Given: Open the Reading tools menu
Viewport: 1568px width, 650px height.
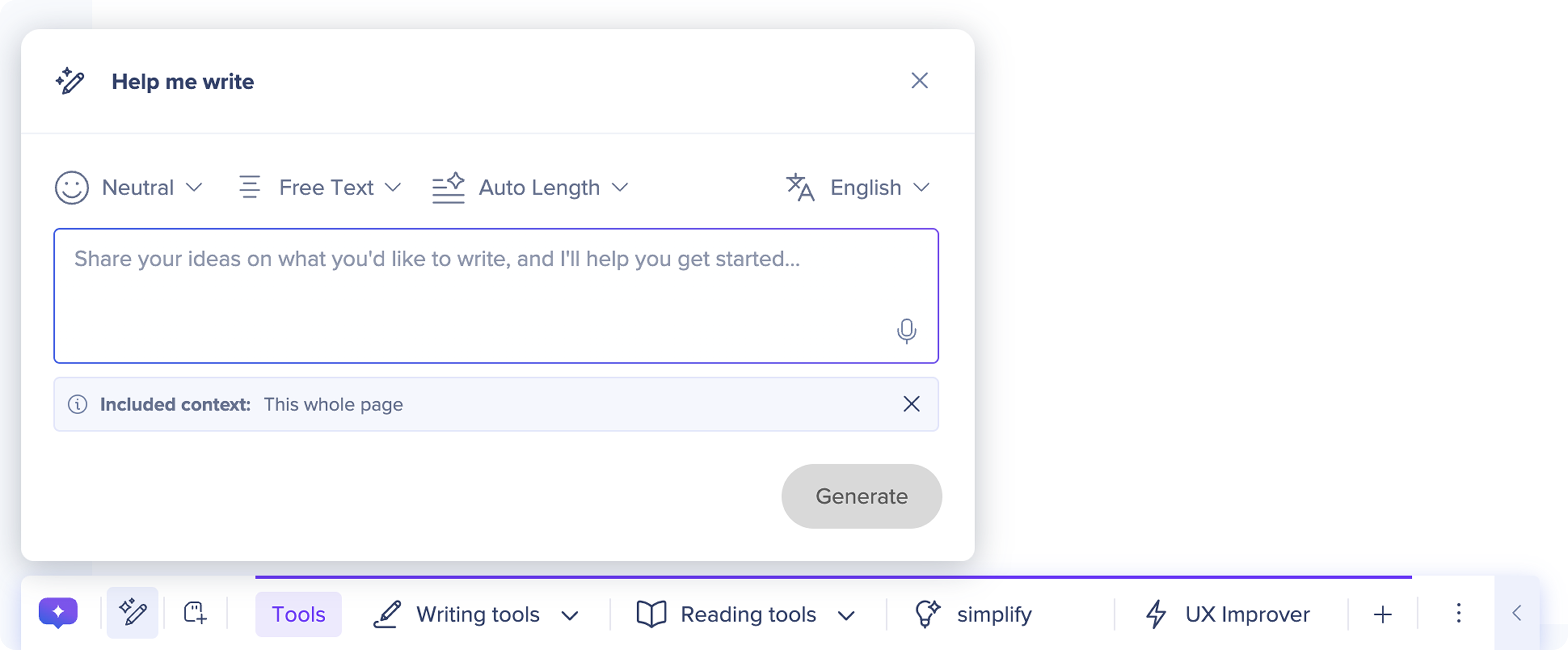Looking at the screenshot, I should coord(746,615).
